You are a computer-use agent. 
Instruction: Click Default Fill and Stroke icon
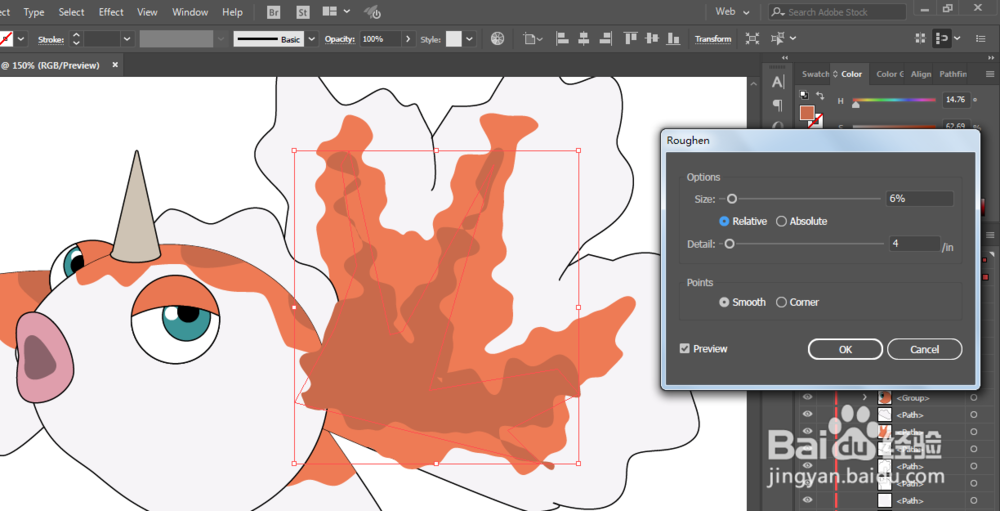coord(805,95)
